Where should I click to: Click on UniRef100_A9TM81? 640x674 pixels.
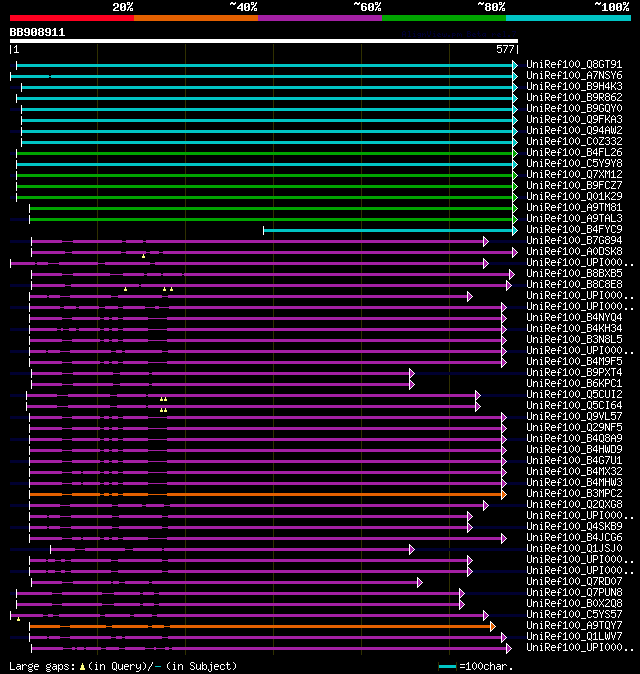(x=574, y=208)
